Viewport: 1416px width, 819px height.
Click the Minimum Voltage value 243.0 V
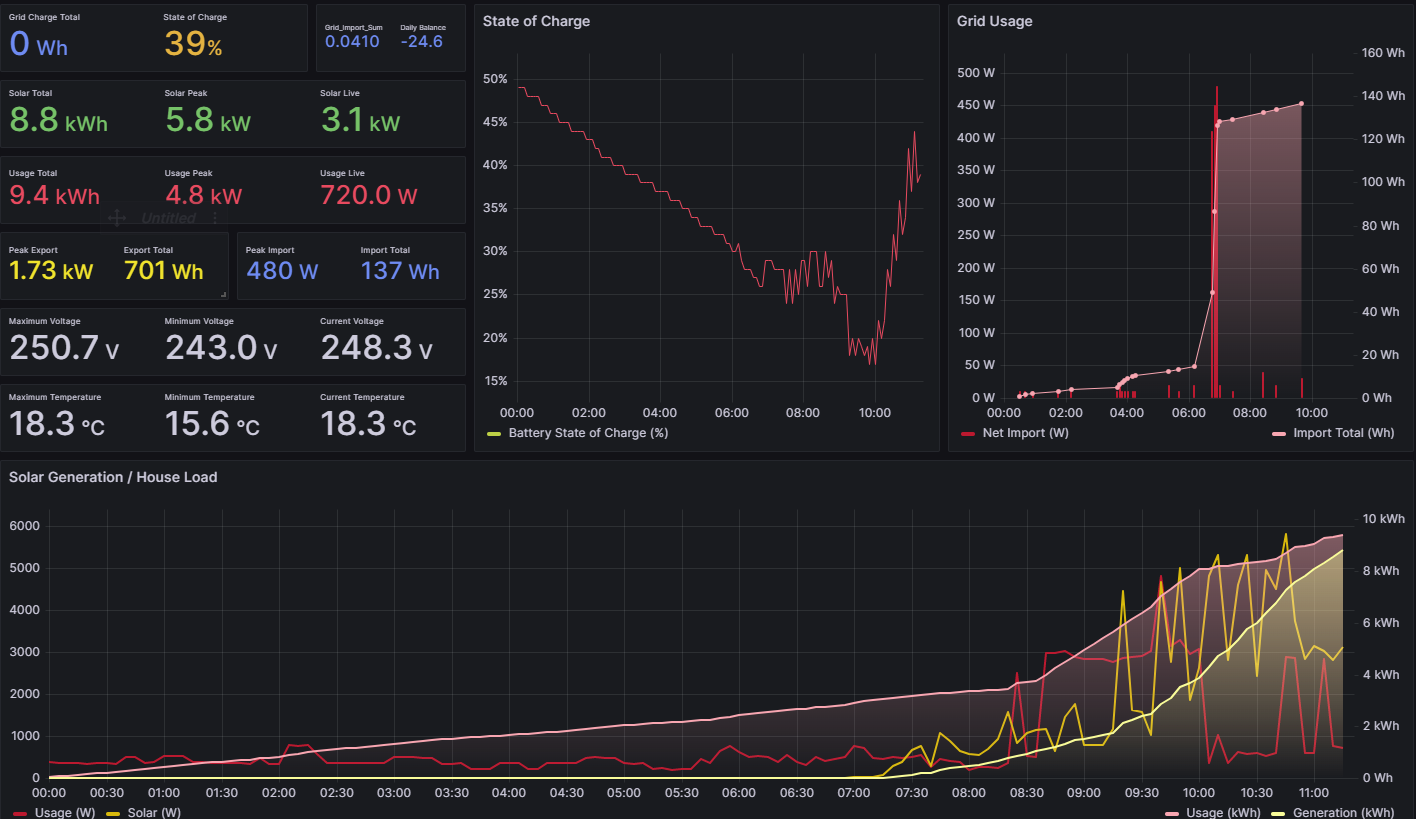coord(221,348)
